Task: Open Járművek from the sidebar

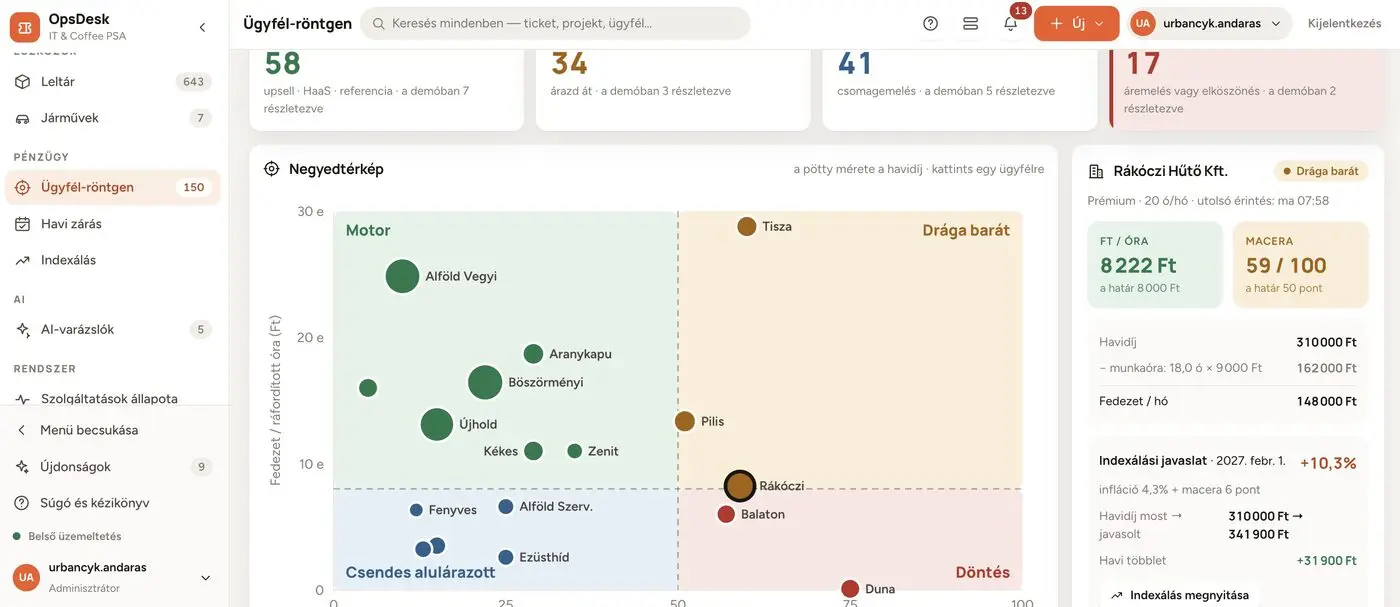Action: [113, 118]
